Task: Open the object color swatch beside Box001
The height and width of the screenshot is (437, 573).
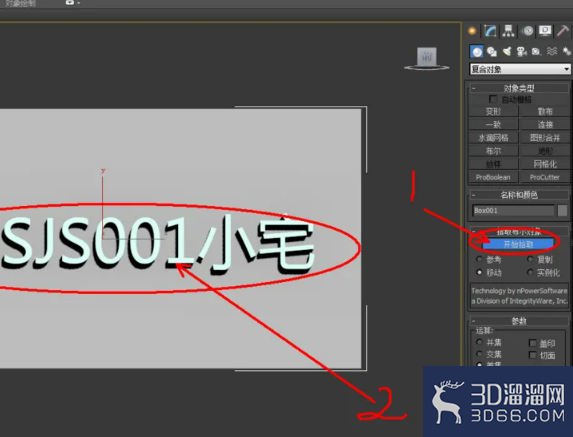Action: pos(562,210)
